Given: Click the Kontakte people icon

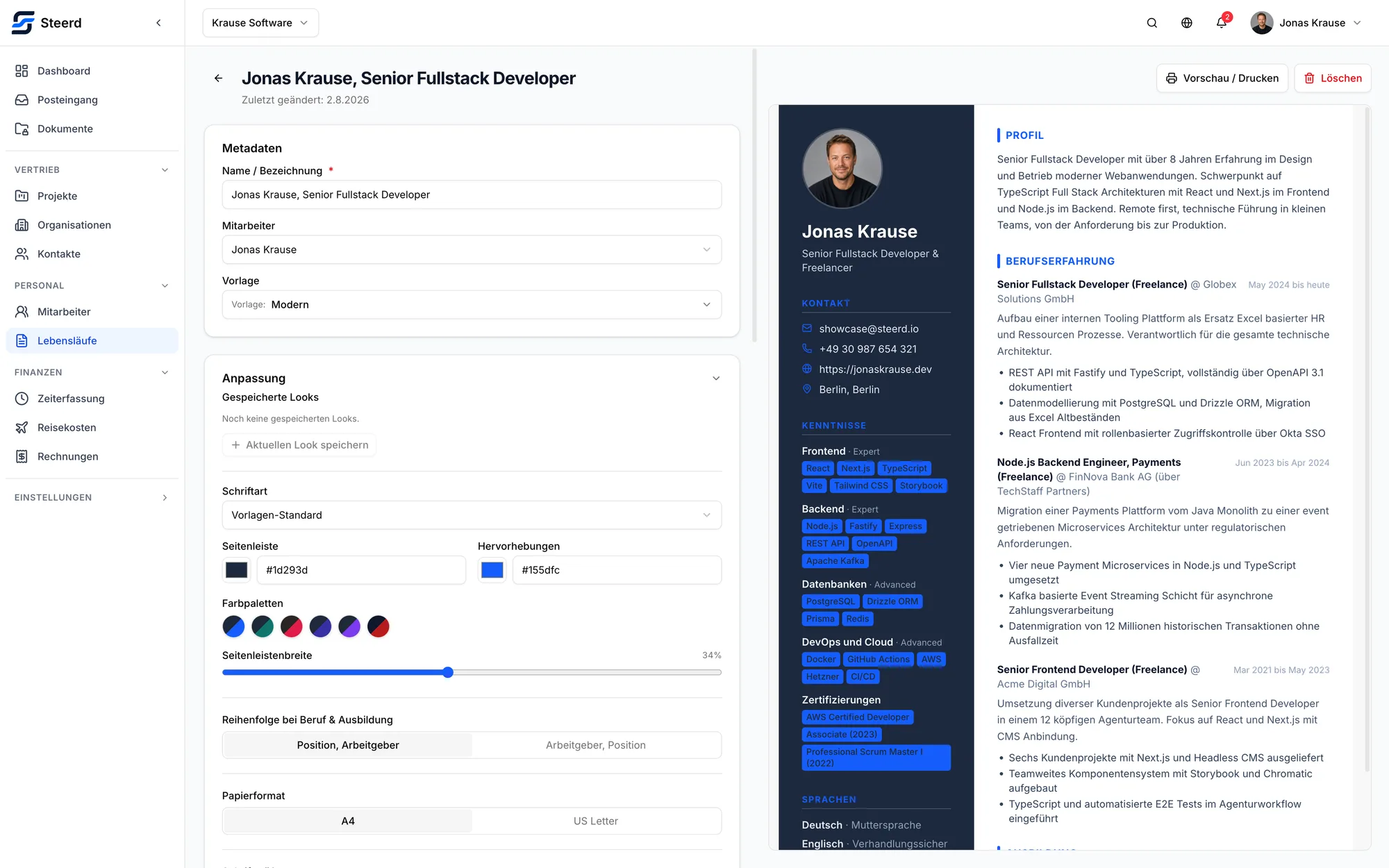Looking at the screenshot, I should [x=22, y=254].
